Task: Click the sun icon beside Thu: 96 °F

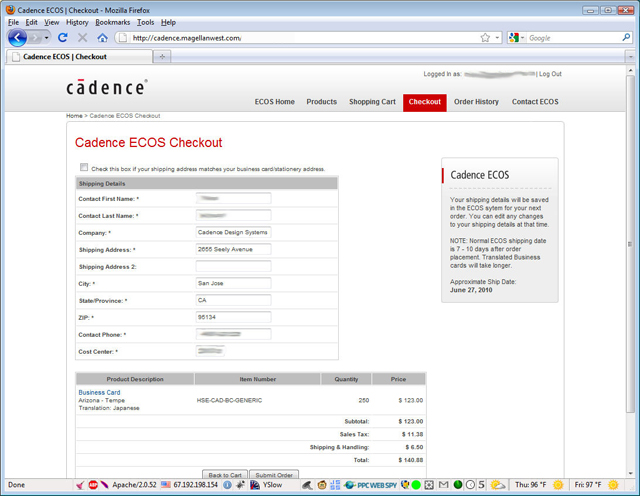Action: point(558,485)
